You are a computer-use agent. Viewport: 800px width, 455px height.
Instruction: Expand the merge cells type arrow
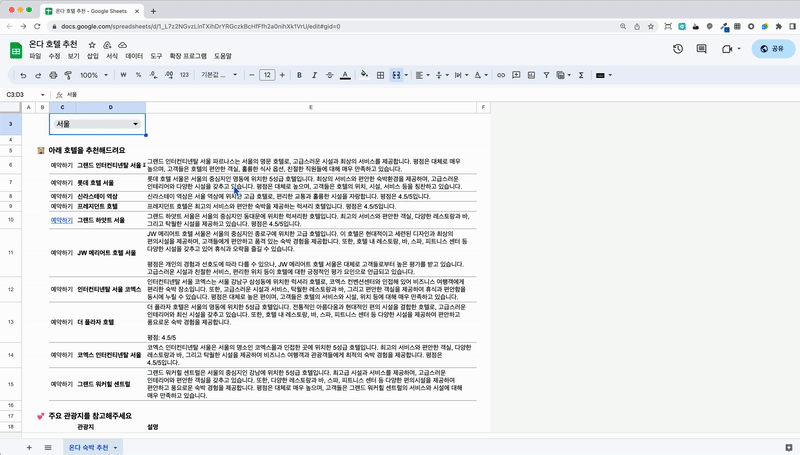(x=406, y=75)
